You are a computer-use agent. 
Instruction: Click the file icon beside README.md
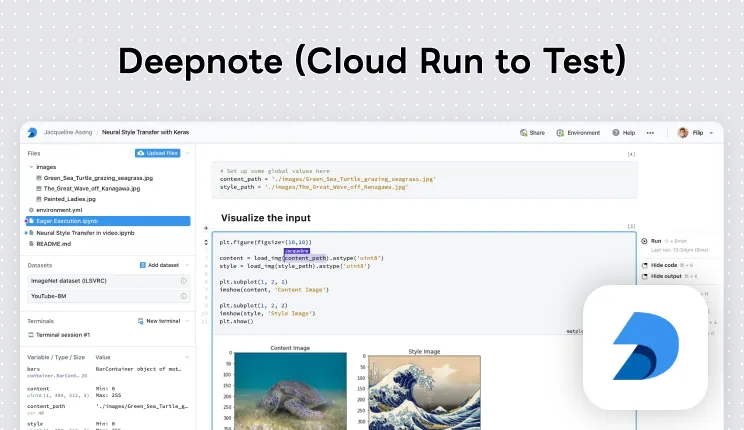[x=31, y=244]
